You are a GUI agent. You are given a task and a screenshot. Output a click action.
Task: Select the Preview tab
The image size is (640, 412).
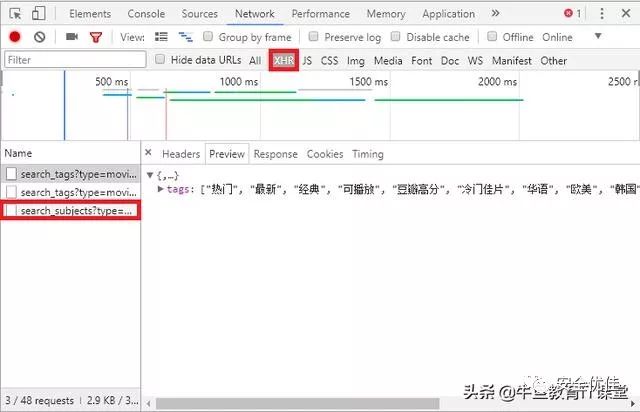(227, 154)
